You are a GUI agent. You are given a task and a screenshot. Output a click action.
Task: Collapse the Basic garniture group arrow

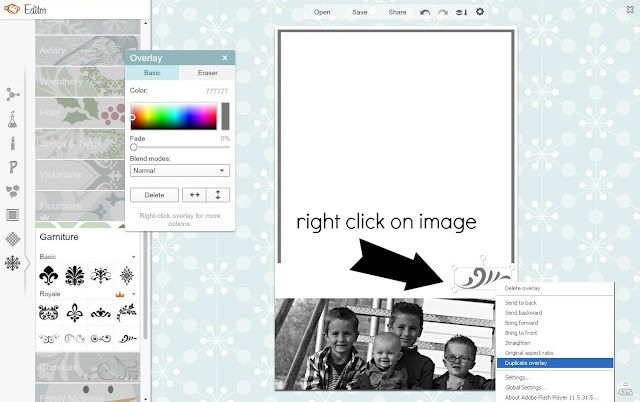click(133, 257)
